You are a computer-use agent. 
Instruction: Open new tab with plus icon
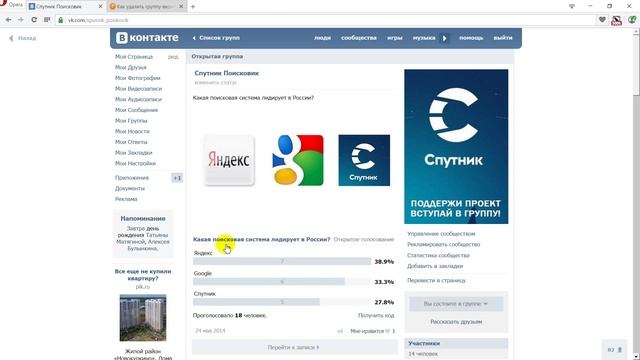(x=193, y=7)
